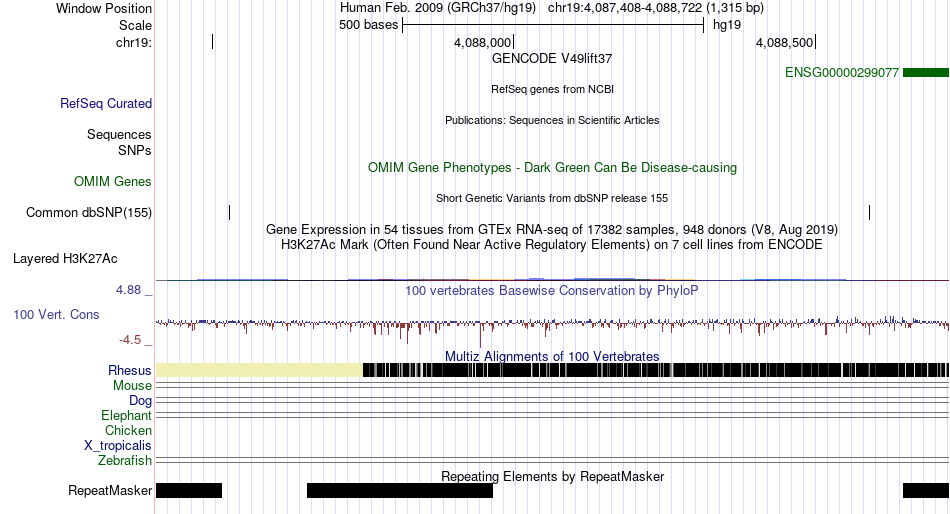The height and width of the screenshot is (514, 950).
Task: Click the hg19 label beside the scale bar
Action: click(x=726, y=25)
